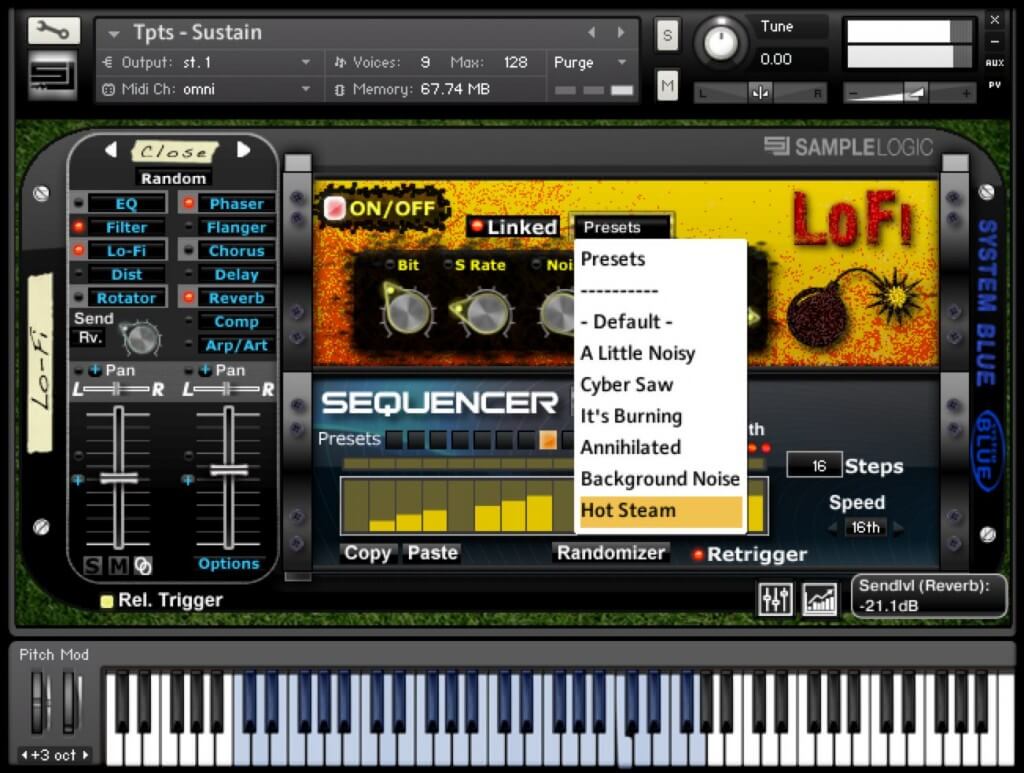Adjust the instrument output volume slider
The image size is (1024, 773).
point(916,94)
